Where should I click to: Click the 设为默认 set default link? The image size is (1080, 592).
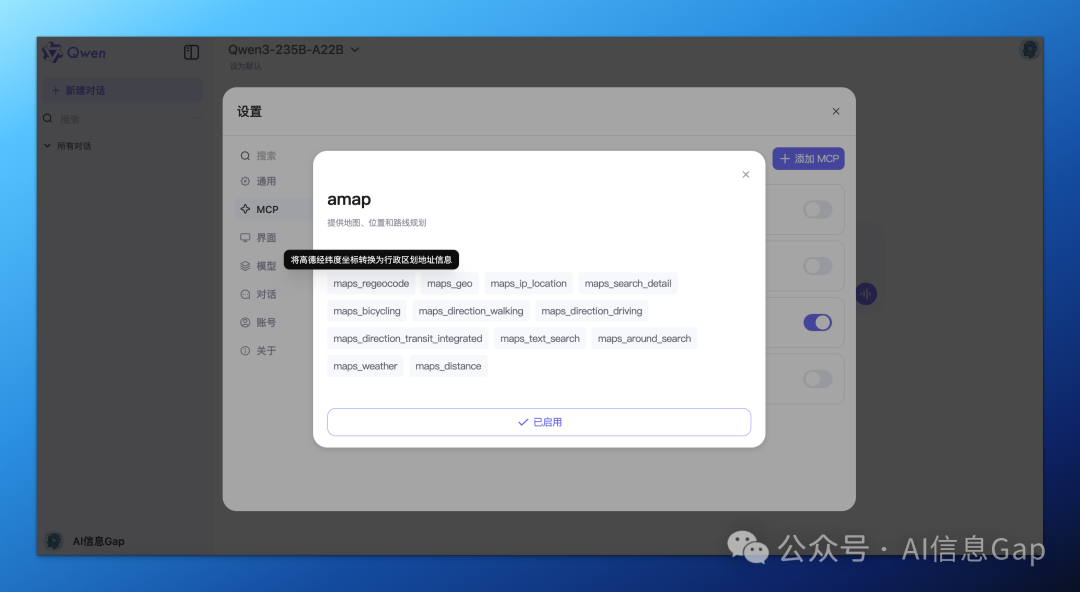tap(245, 66)
